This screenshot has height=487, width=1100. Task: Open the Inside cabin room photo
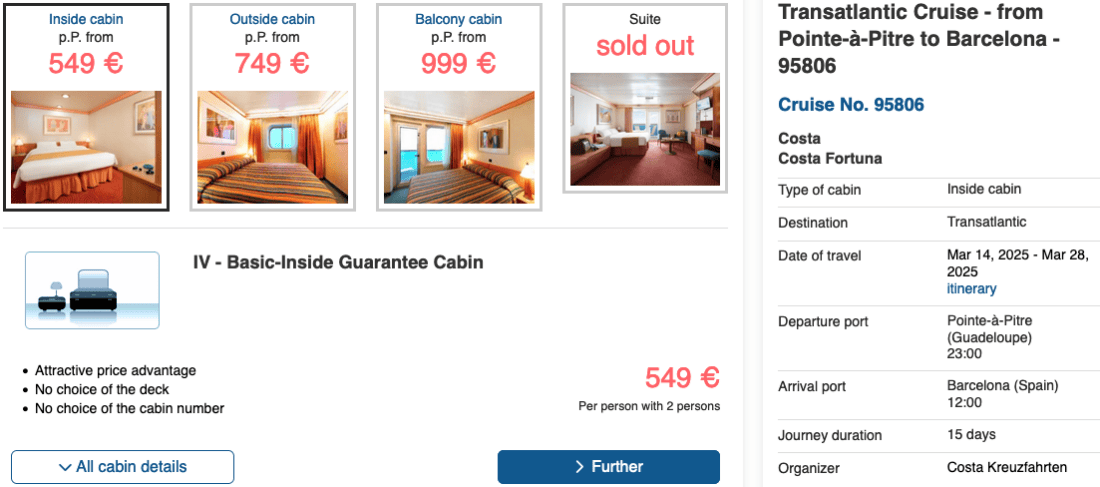(x=86, y=147)
